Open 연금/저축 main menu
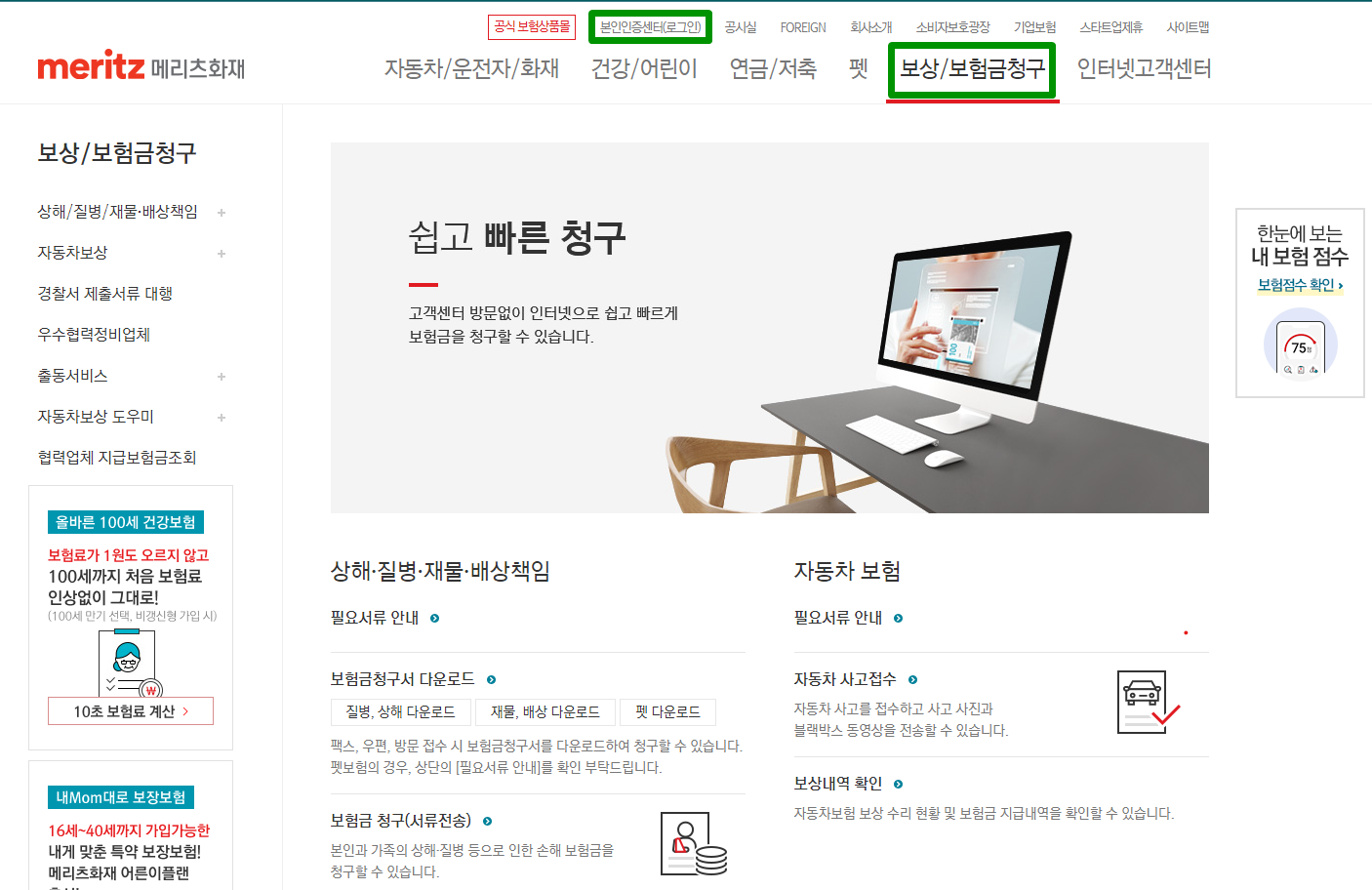This screenshot has height=890, width=1372. pos(773,68)
